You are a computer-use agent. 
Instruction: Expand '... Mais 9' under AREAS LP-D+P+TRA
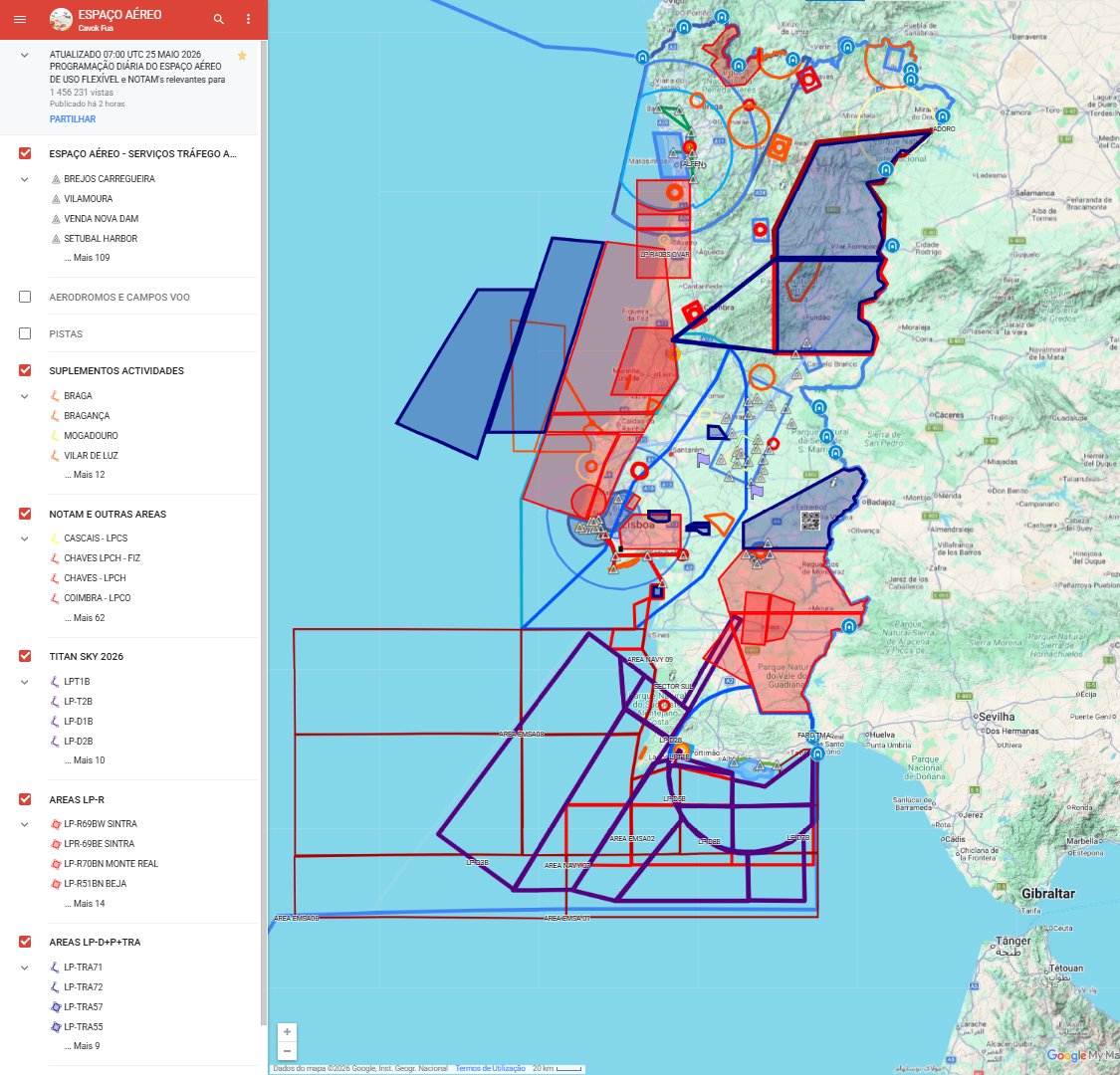pyautogui.click(x=83, y=1046)
